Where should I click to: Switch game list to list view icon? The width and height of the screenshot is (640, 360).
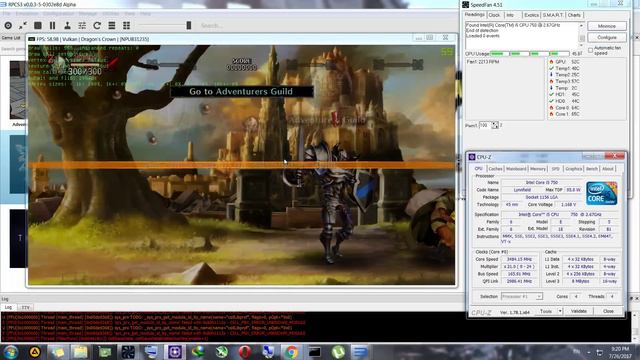tap(111, 25)
